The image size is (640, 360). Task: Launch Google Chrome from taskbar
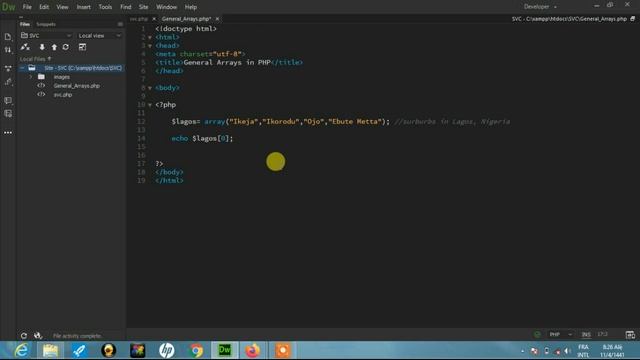pyautogui.click(x=196, y=351)
